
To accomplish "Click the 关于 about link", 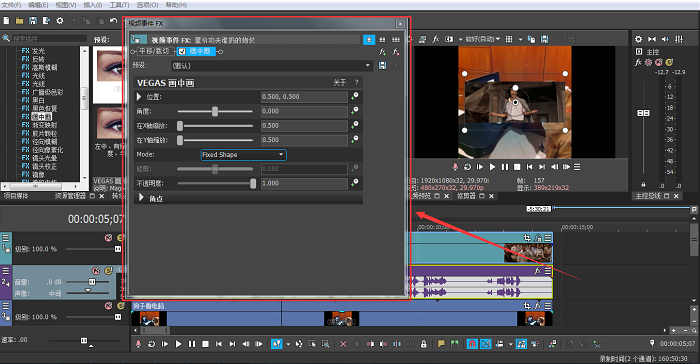I will [339, 83].
